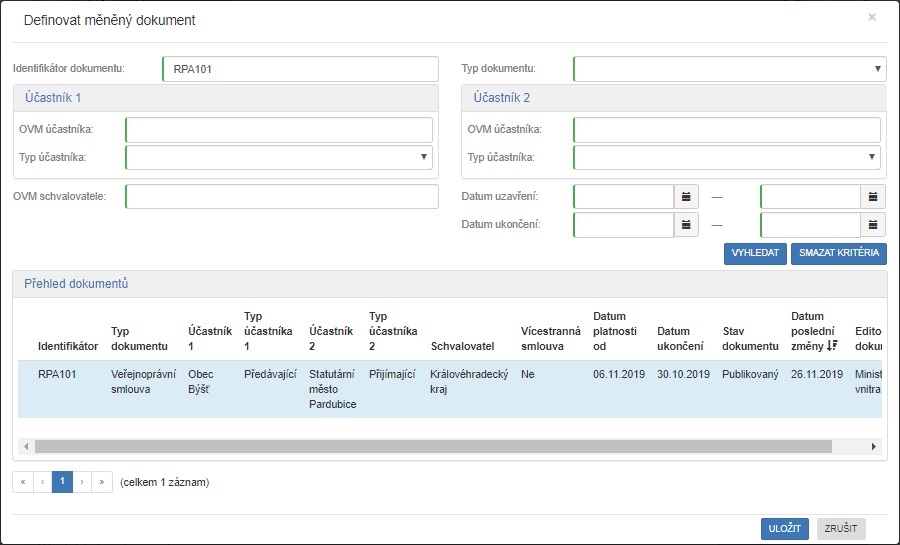Viewport: 900px width, 545px height.
Task: Go to the last page of results
Action: tap(102, 482)
